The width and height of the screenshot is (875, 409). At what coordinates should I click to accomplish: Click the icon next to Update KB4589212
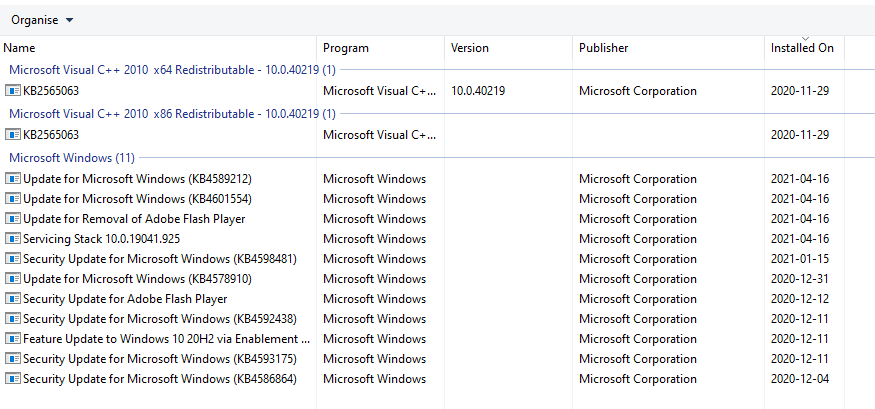13,179
